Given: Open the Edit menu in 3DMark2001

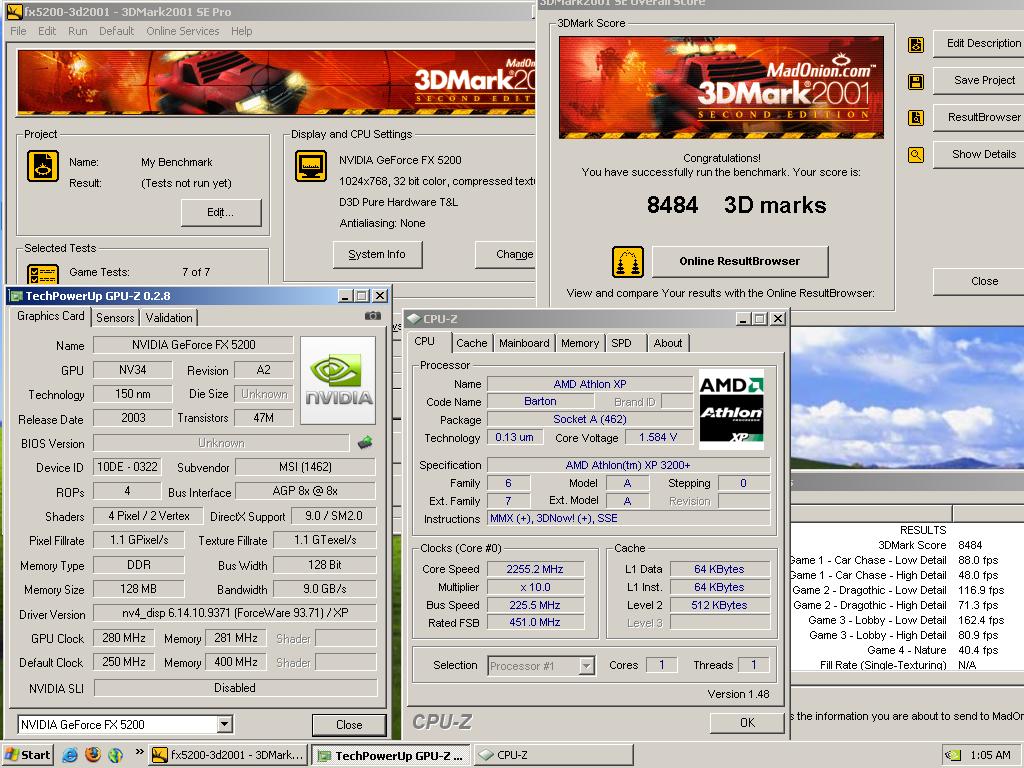Looking at the screenshot, I should 47,31.
